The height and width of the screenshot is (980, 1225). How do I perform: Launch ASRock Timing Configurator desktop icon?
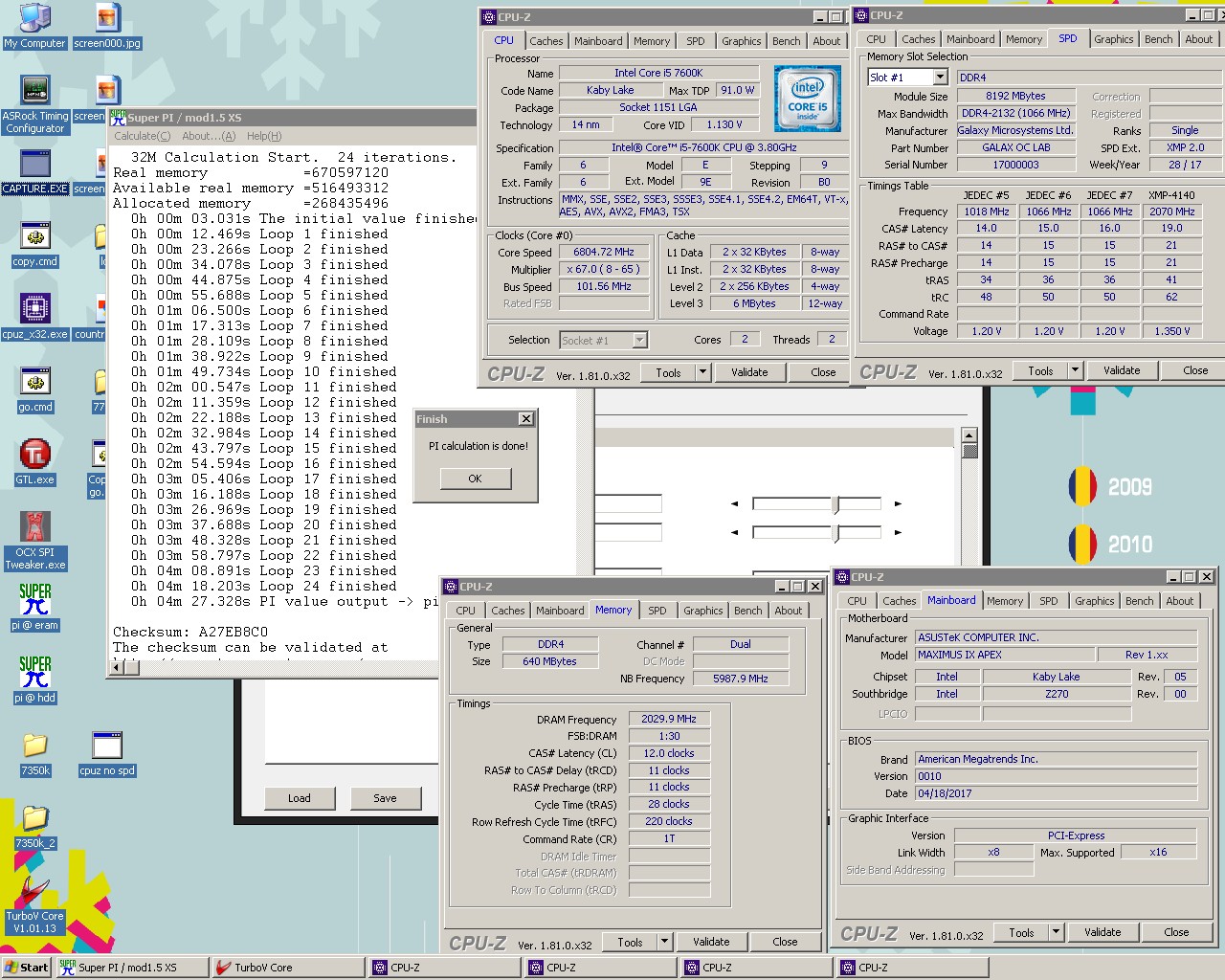pyautogui.click(x=35, y=105)
